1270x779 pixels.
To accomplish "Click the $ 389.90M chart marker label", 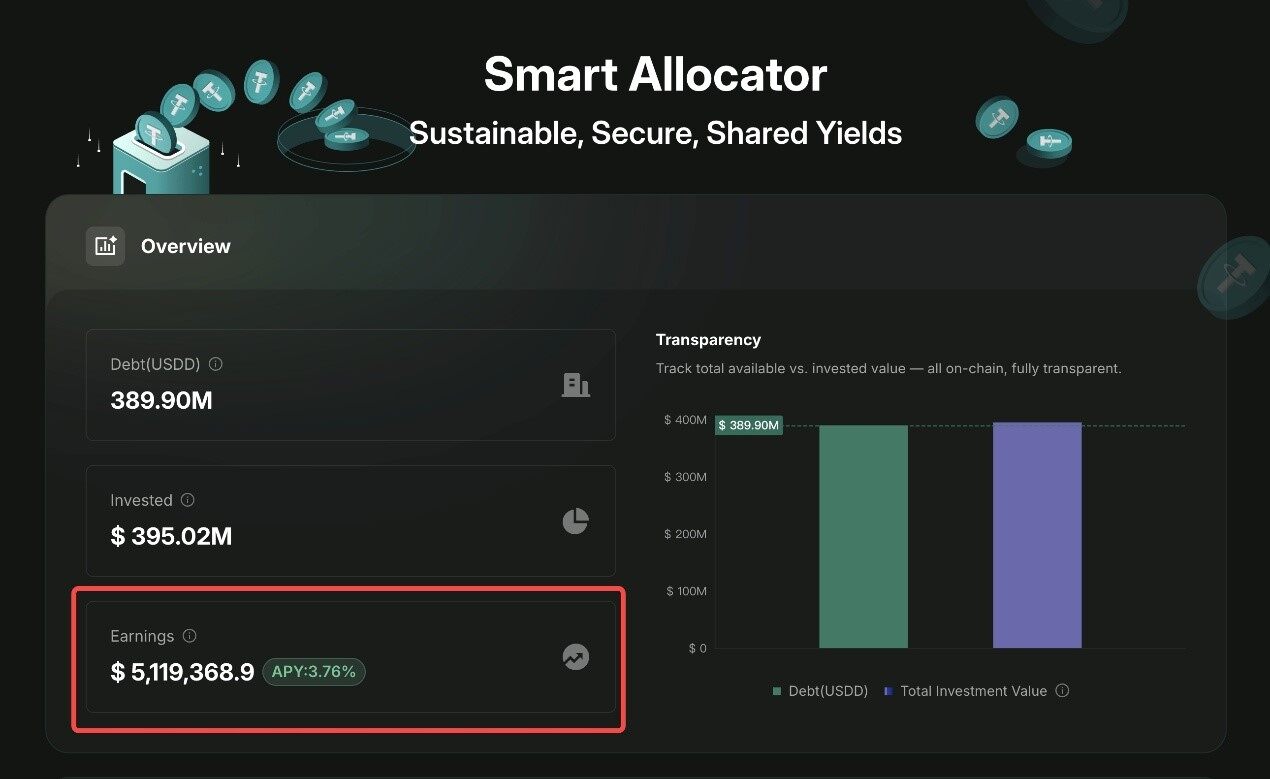I will tap(748, 425).
